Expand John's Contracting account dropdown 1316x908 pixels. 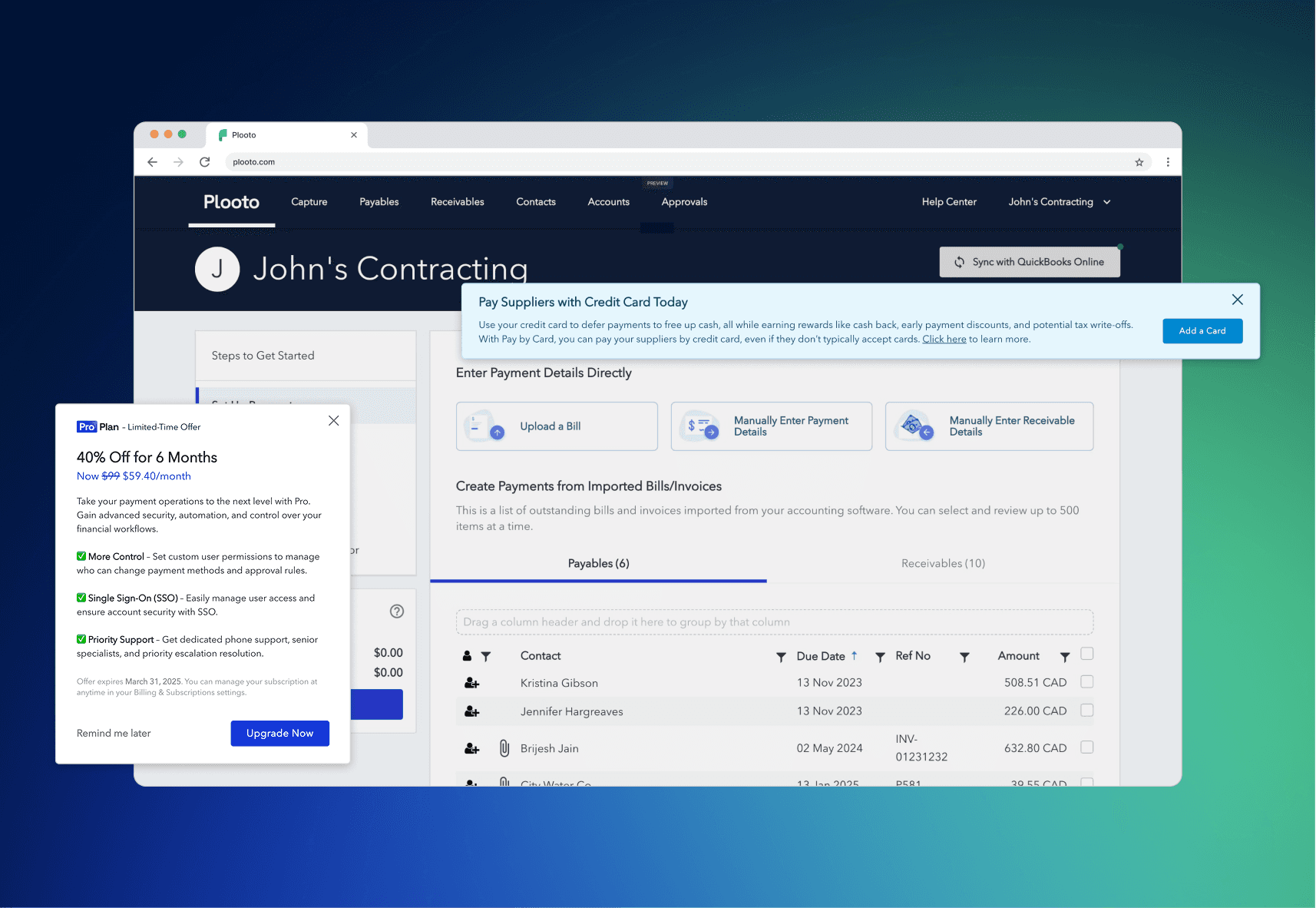1107,202
